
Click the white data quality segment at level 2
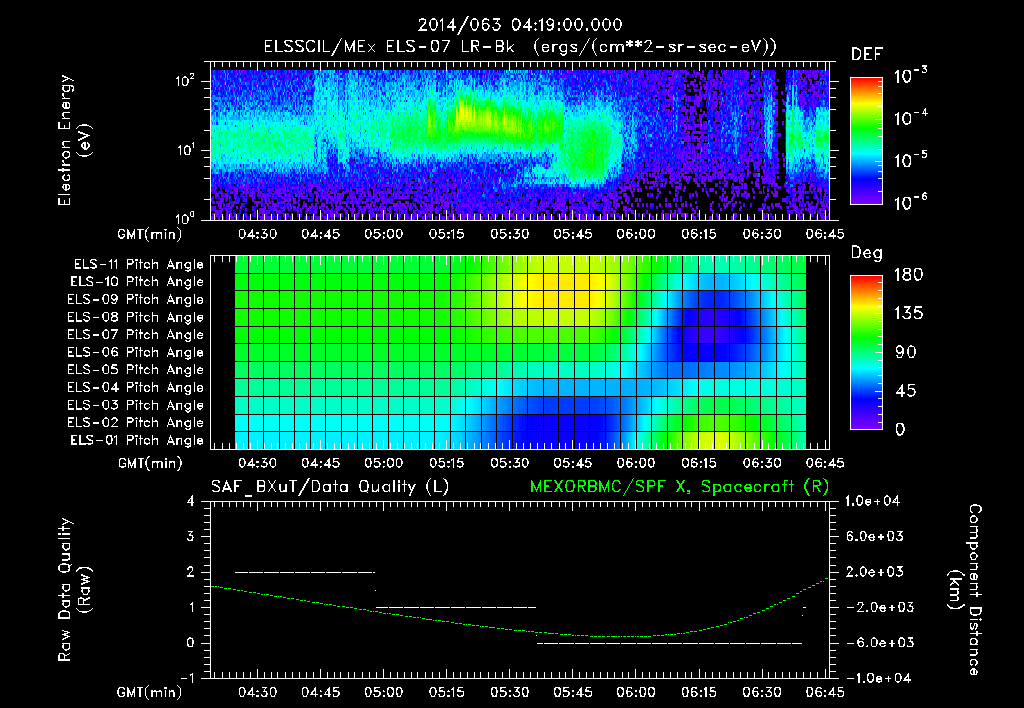[x=305, y=572]
